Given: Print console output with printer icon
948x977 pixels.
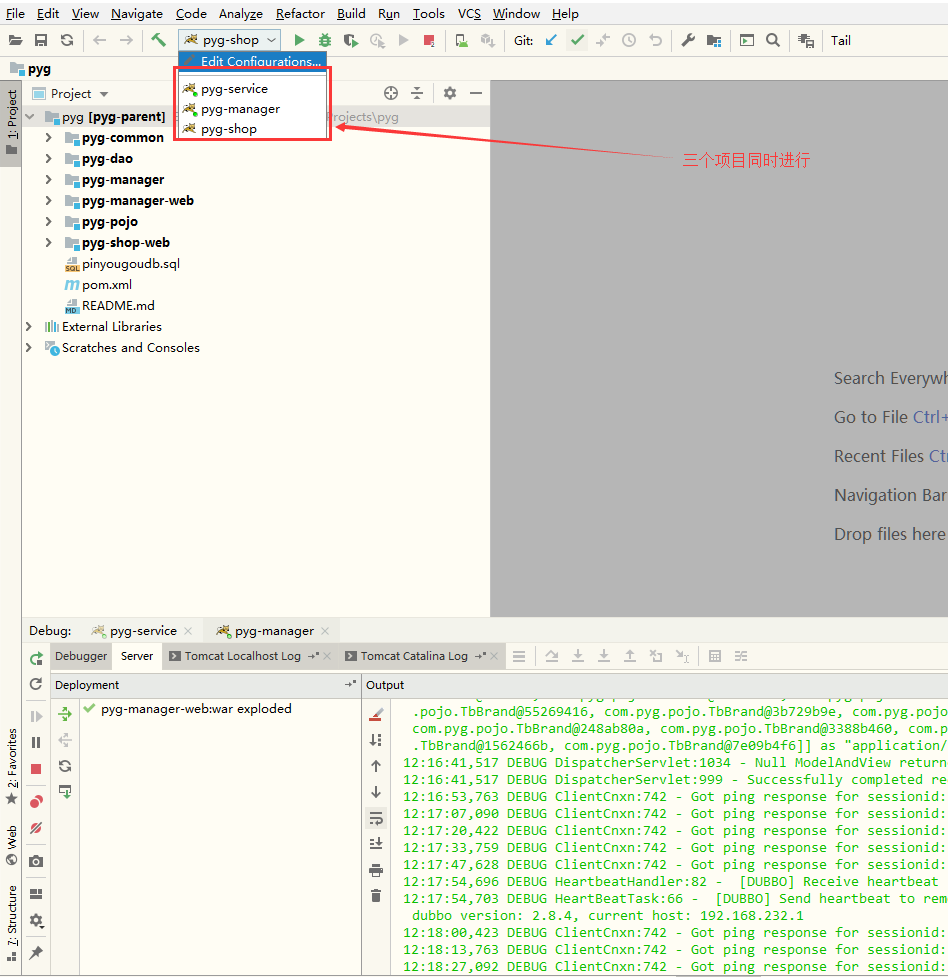Looking at the screenshot, I should 376,870.
